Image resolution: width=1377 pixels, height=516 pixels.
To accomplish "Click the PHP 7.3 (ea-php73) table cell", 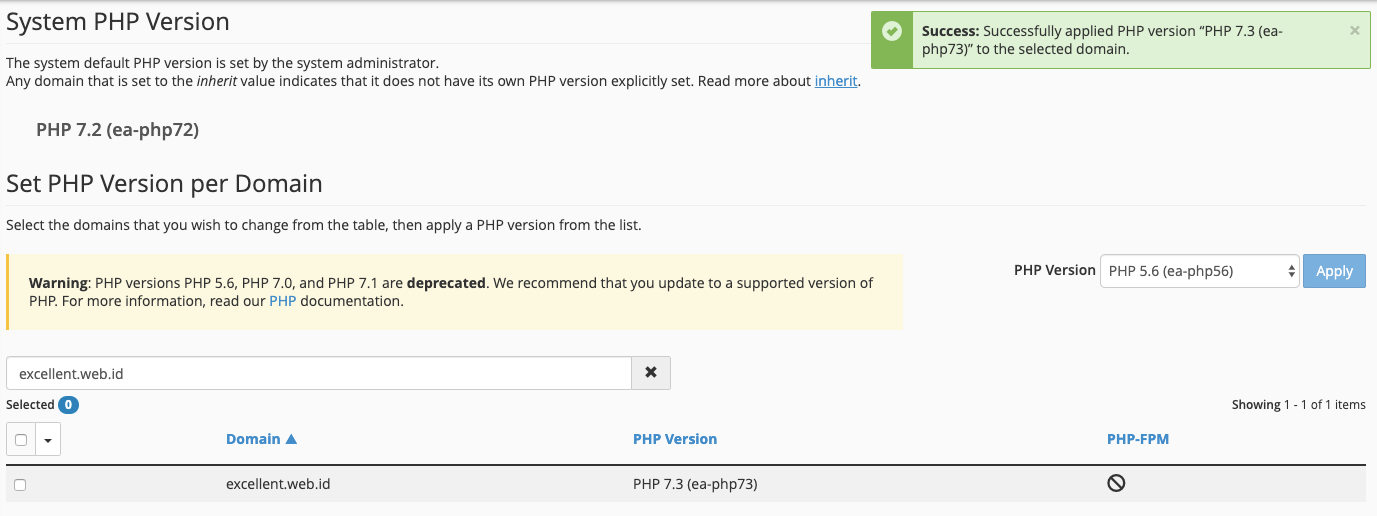I will [x=695, y=484].
